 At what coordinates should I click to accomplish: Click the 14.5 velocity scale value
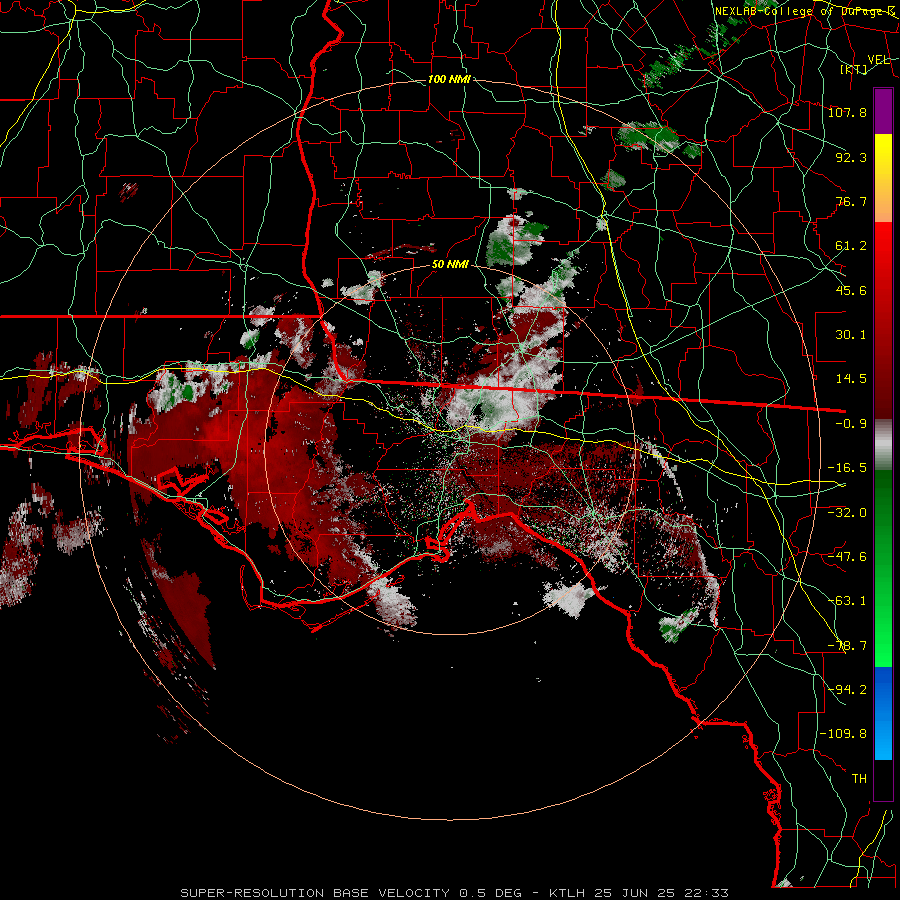[851, 379]
